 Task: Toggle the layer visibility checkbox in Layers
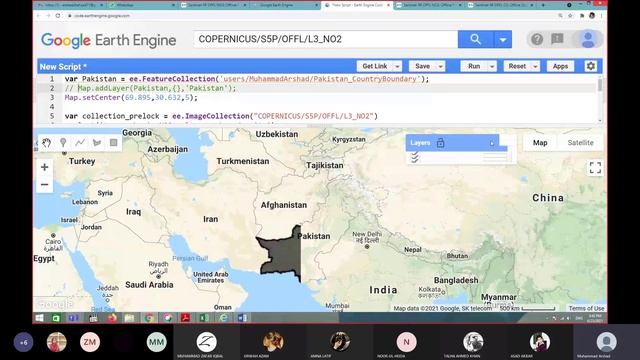coord(415,157)
